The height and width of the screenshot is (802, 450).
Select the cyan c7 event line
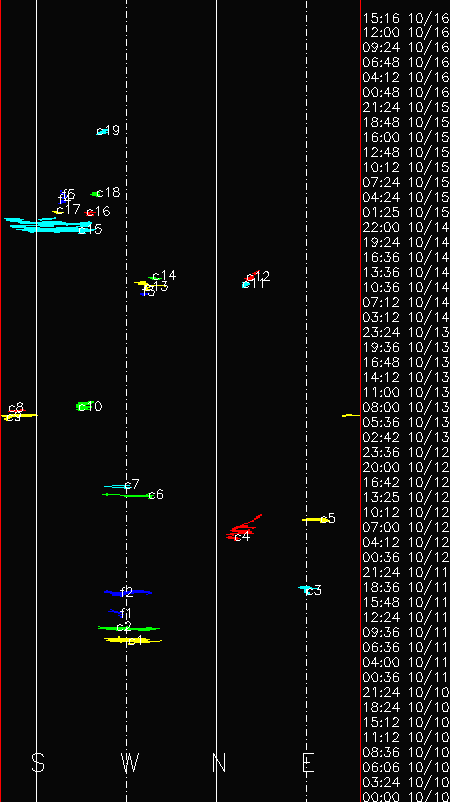[x=116, y=486]
